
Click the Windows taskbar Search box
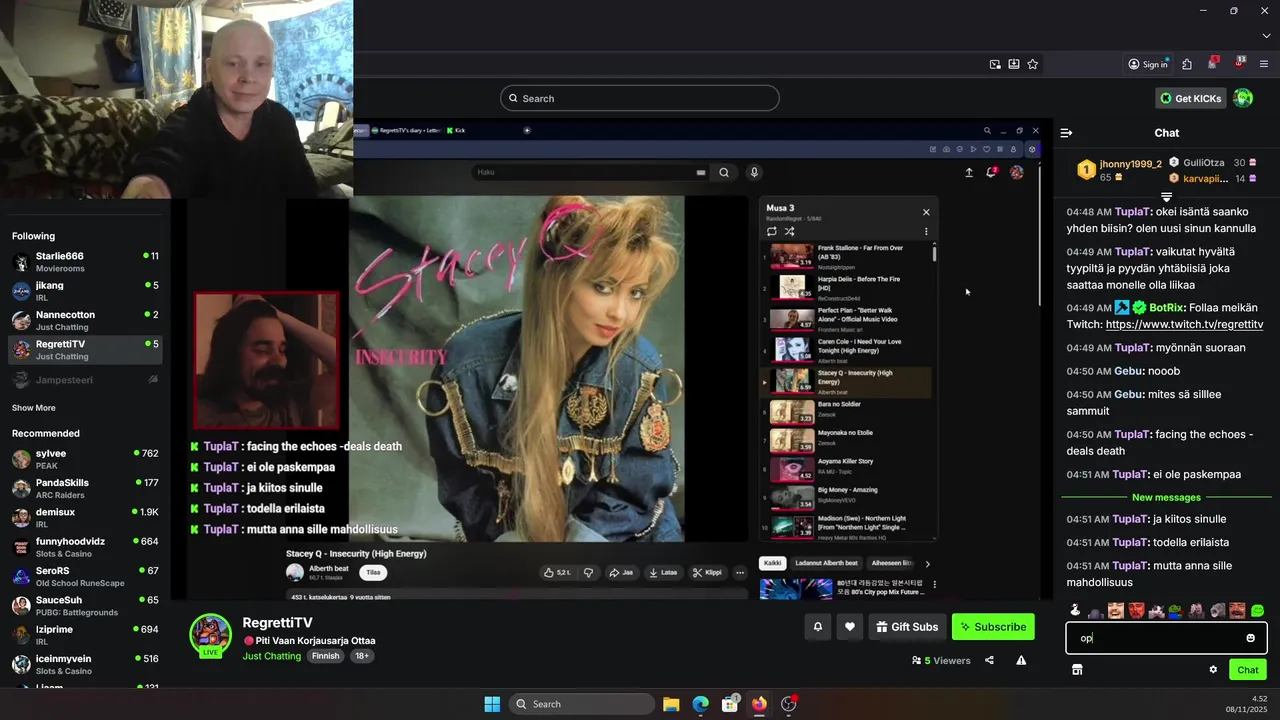580,704
